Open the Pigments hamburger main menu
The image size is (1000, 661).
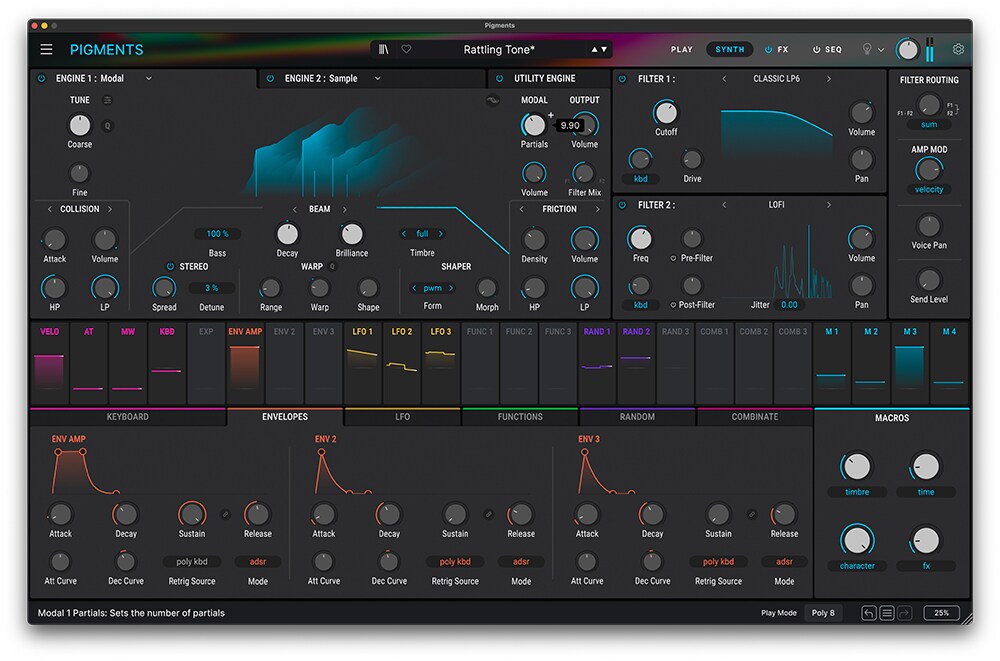pyautogui.click(x=46, y=49)
